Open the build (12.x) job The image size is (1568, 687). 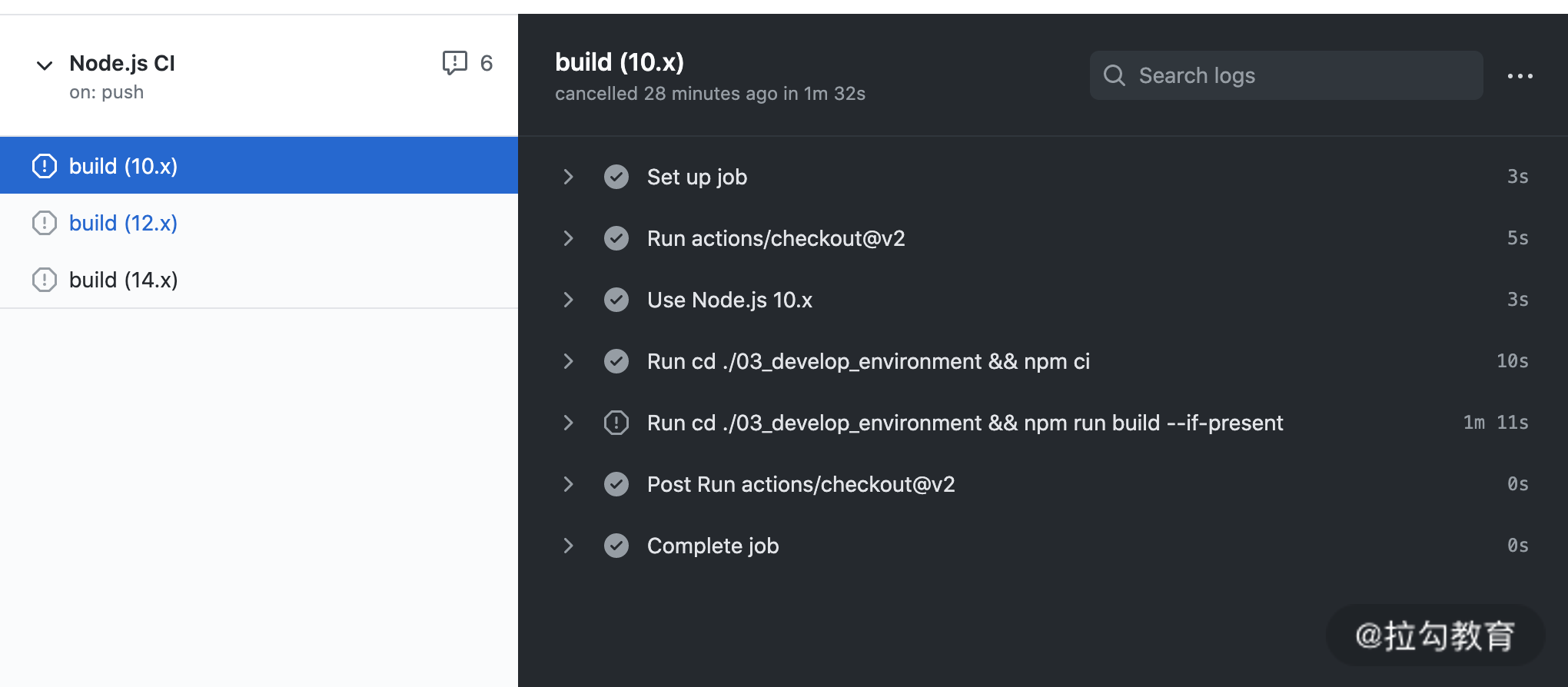123,223
